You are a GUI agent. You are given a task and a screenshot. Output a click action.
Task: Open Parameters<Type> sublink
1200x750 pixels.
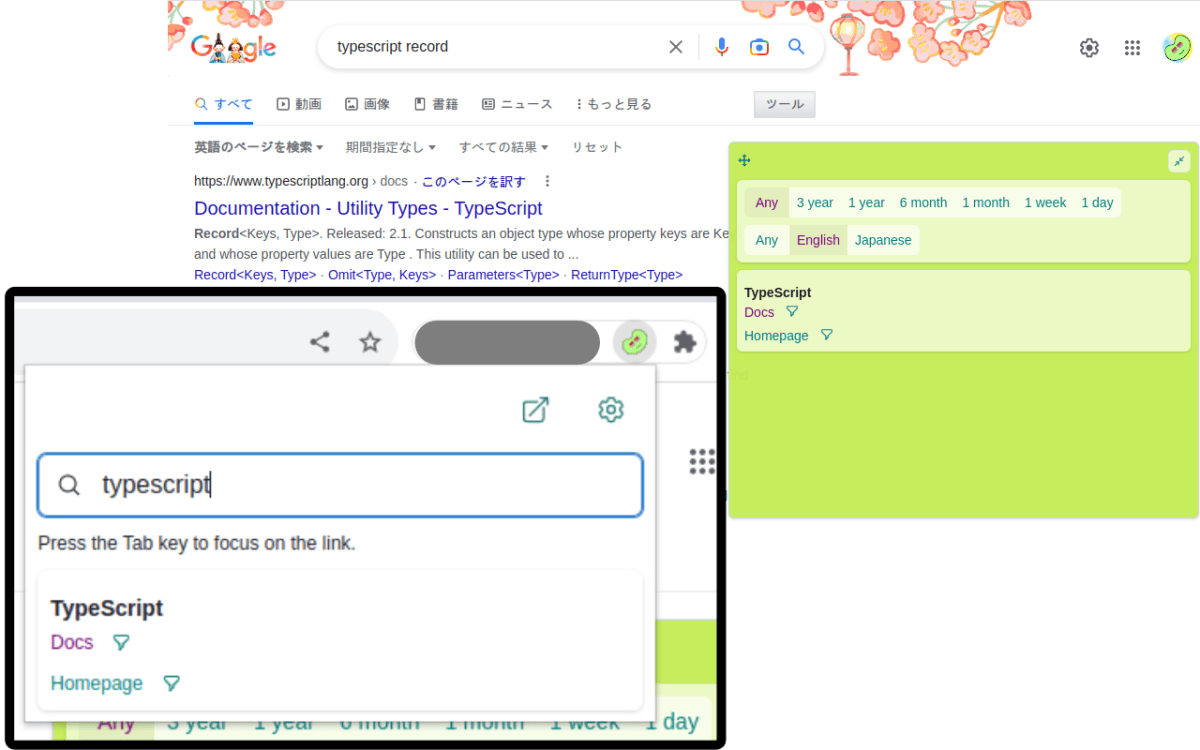tap(504, 275)
